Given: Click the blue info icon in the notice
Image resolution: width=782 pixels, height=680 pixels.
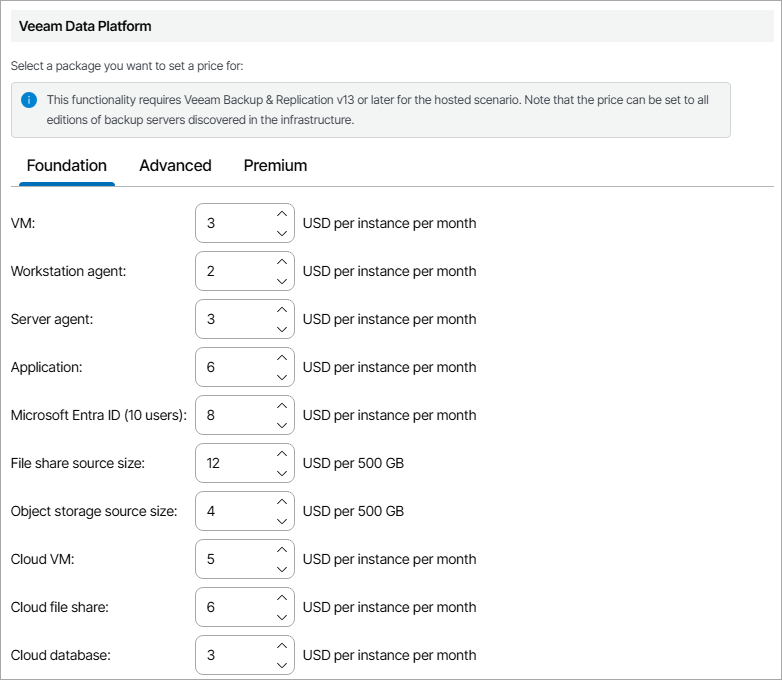Looking at the screenshot, I should click(x=29, y=100).
